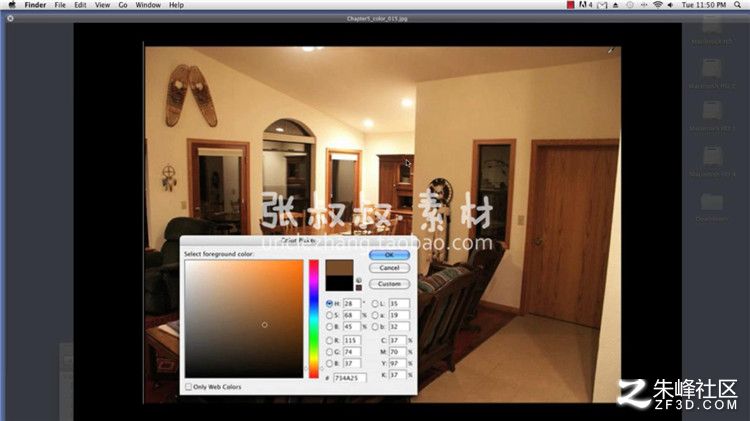Screen dimensions: 750x421
Task: Click the M magenta field showing 70
Action: pos(397,352)
